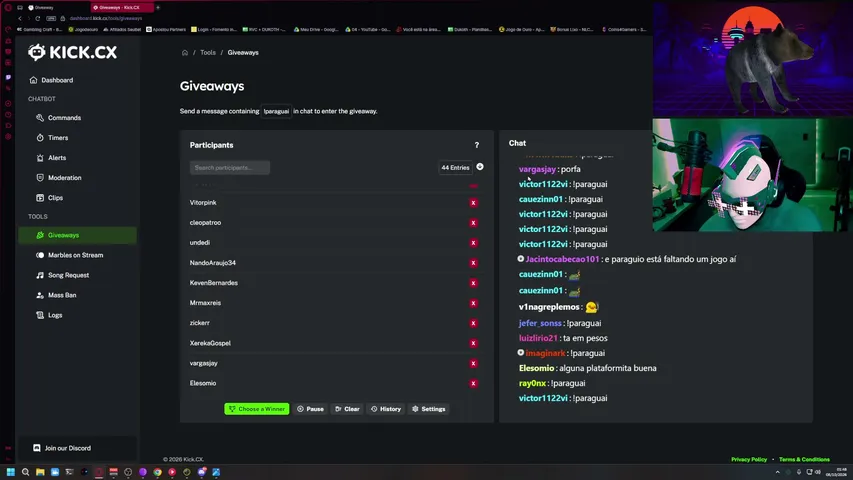
Task: Click the streamer webcam overlay
Action: click(752, 175)
